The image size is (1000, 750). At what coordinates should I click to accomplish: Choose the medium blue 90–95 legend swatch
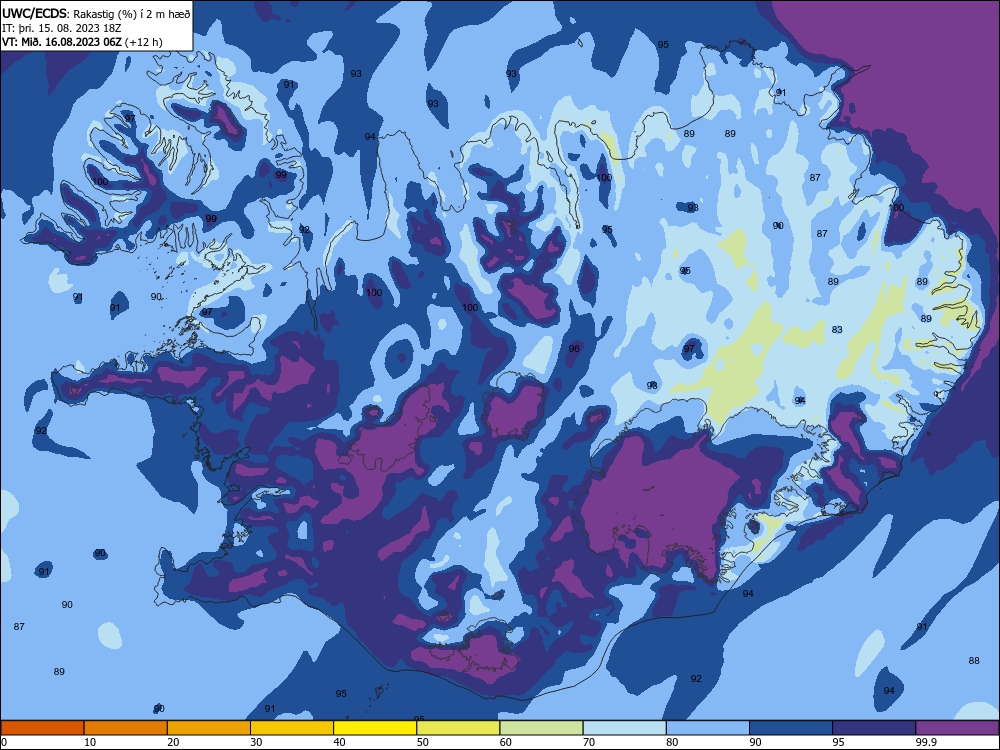[x=791, y=728]
